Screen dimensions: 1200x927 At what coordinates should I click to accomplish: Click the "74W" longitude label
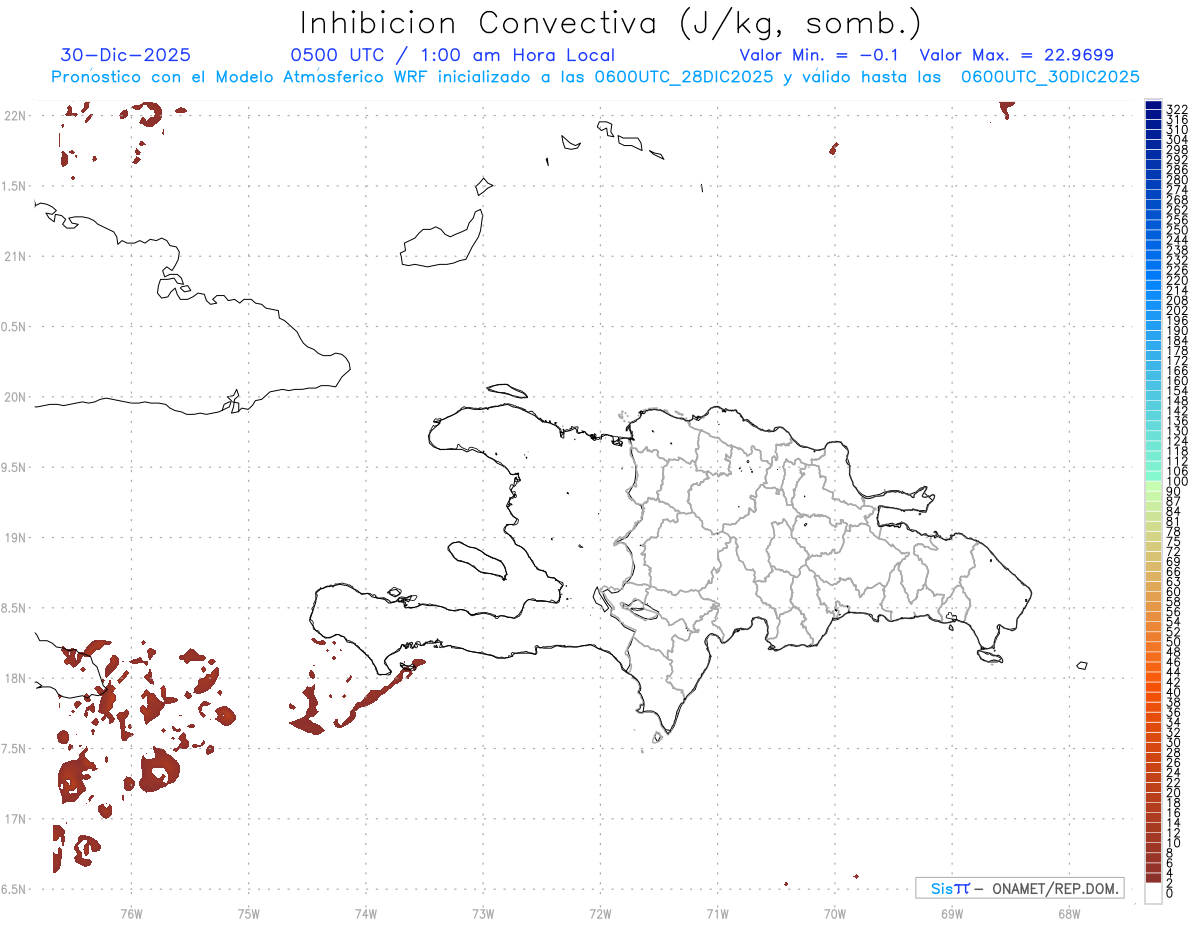tap(365, 913)
